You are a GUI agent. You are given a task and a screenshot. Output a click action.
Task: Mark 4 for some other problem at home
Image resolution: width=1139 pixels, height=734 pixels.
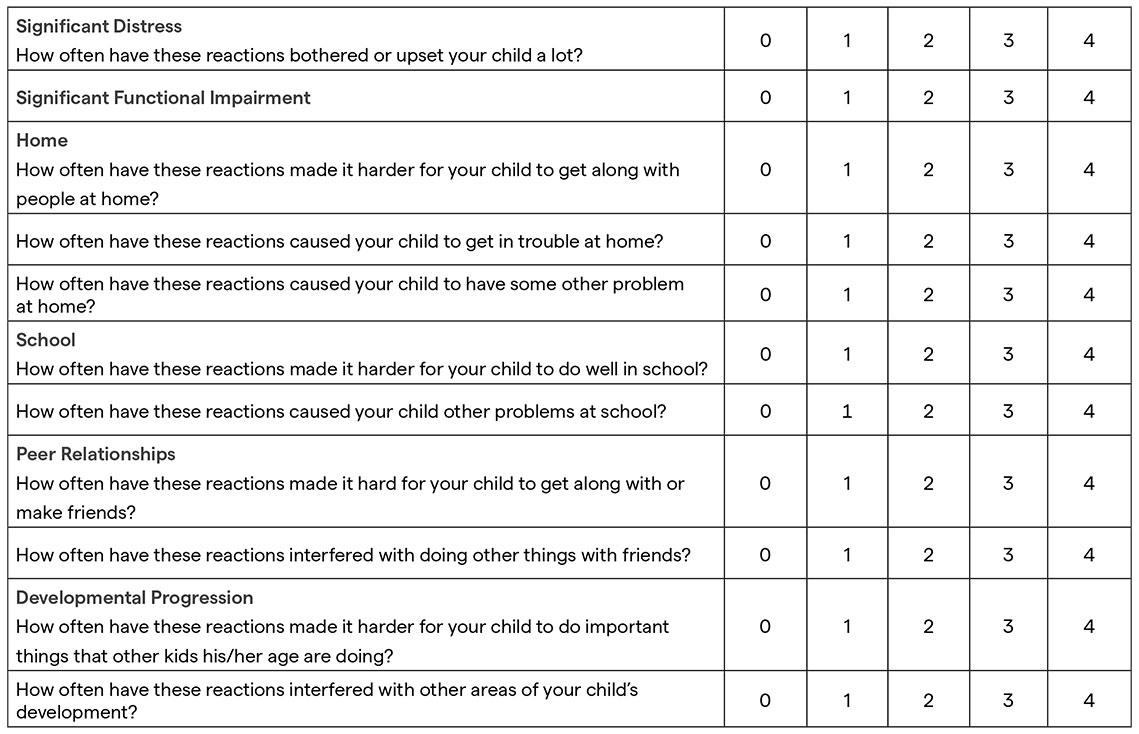coord(1089,295)
